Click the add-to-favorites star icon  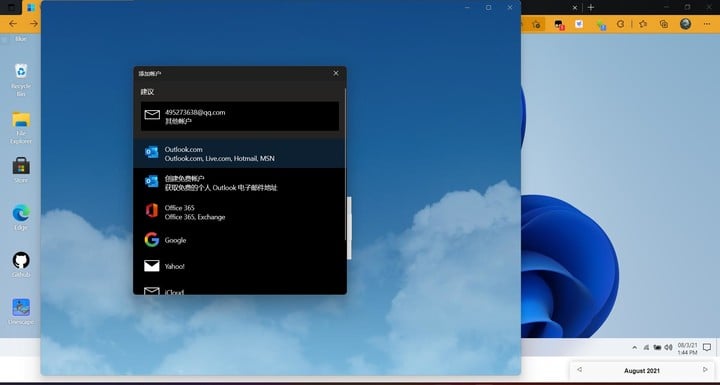pos(536,24)
